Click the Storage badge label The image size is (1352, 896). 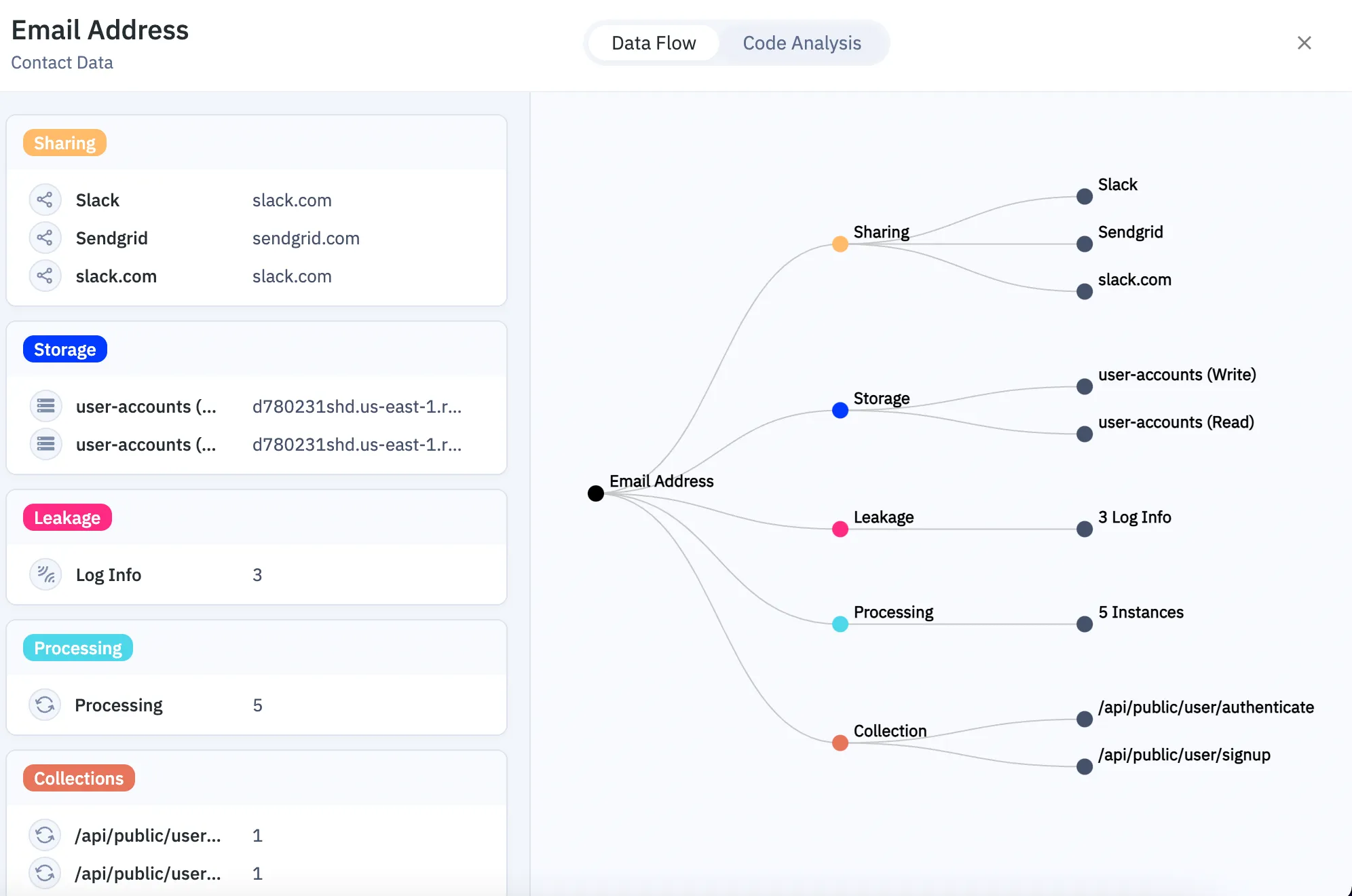(64, 348)
